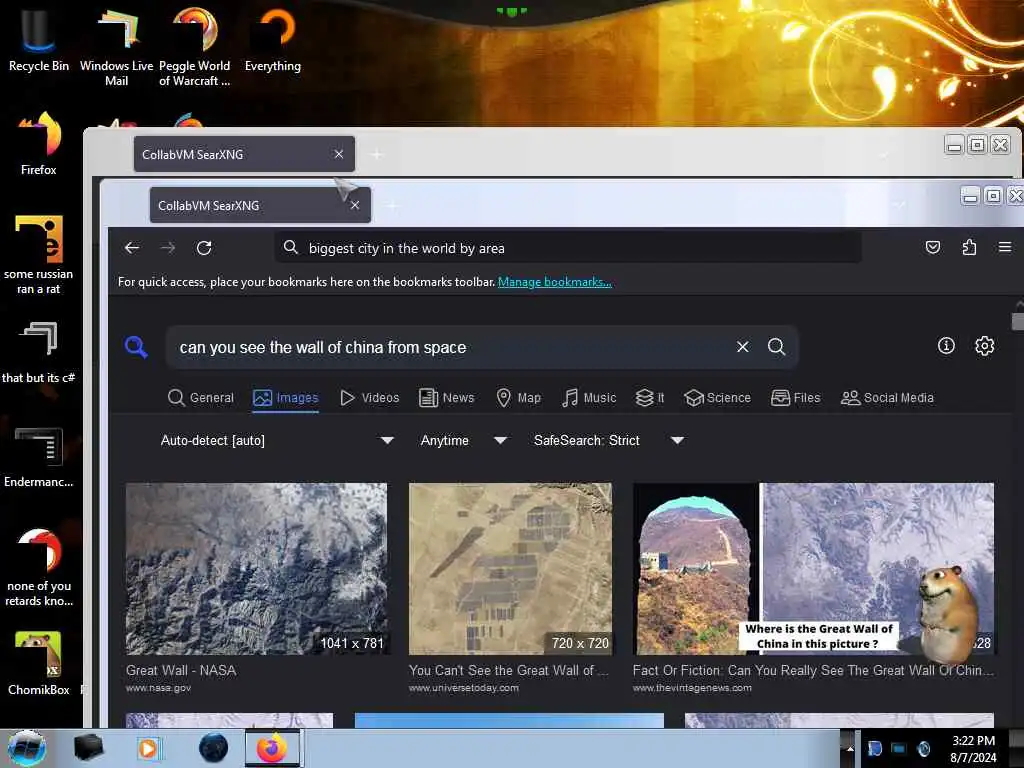Open the SearXNG info (i) icon

pos(946,346)
